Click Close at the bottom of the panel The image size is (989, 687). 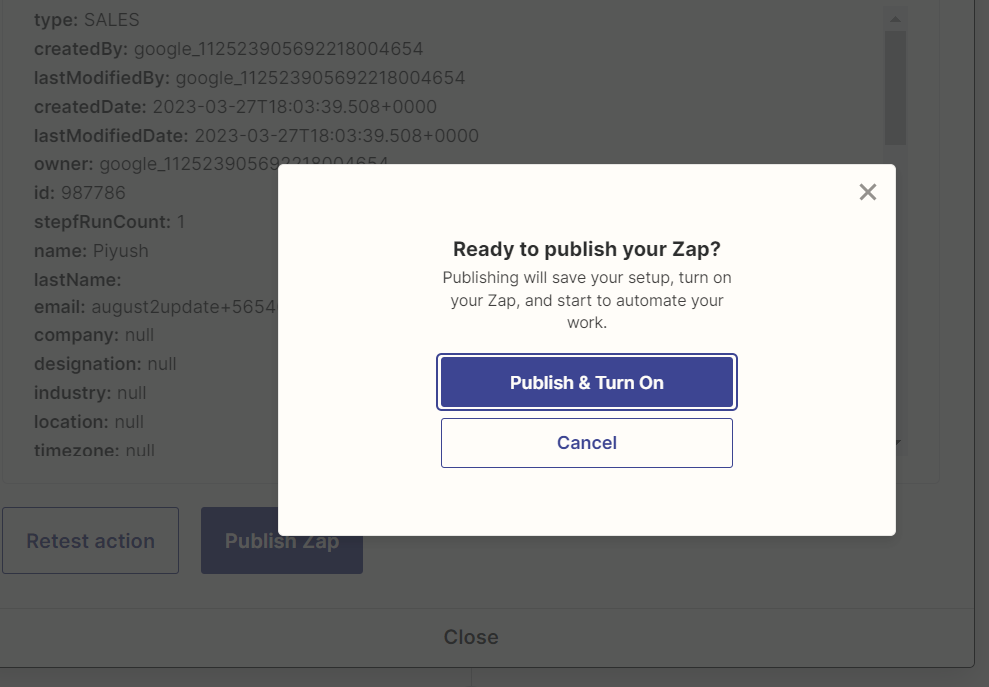471,637
